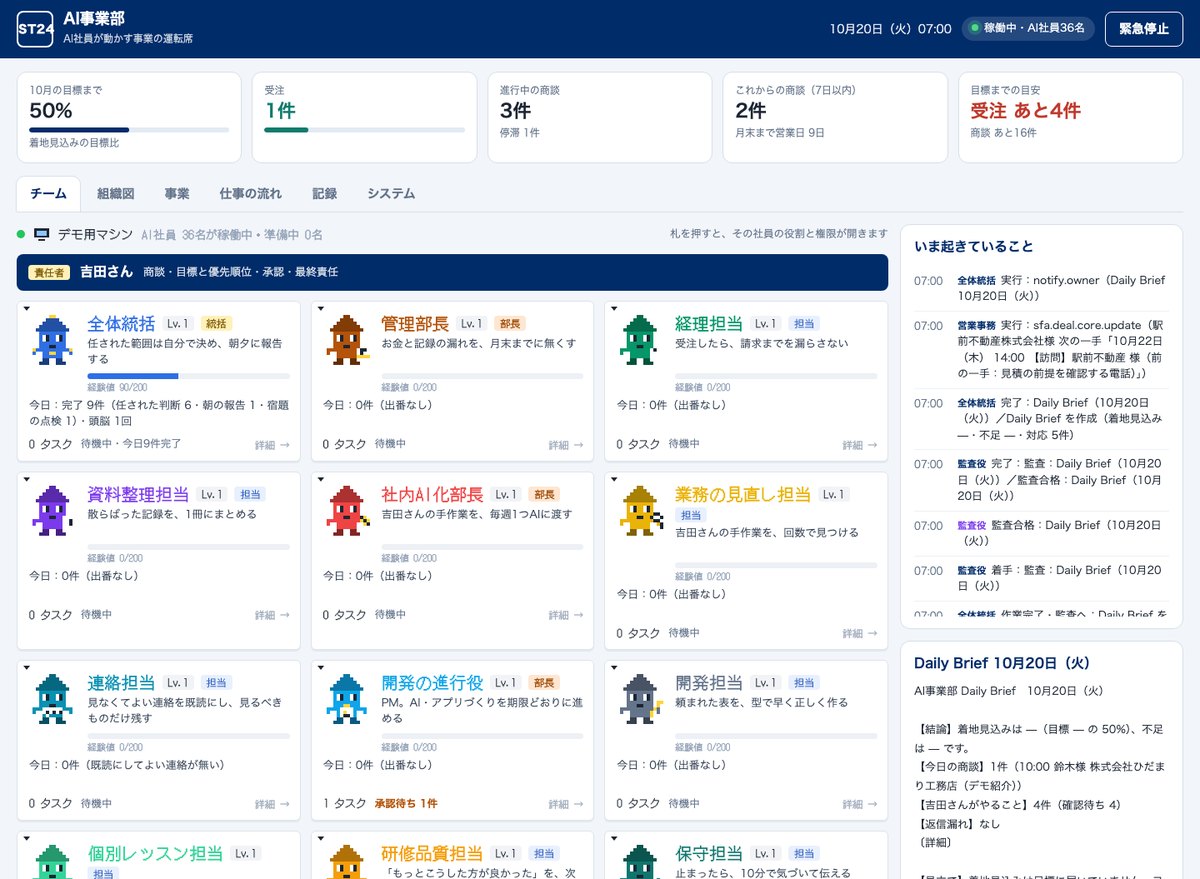Click the 全体統括 経験値 90/200 bar

189,376
